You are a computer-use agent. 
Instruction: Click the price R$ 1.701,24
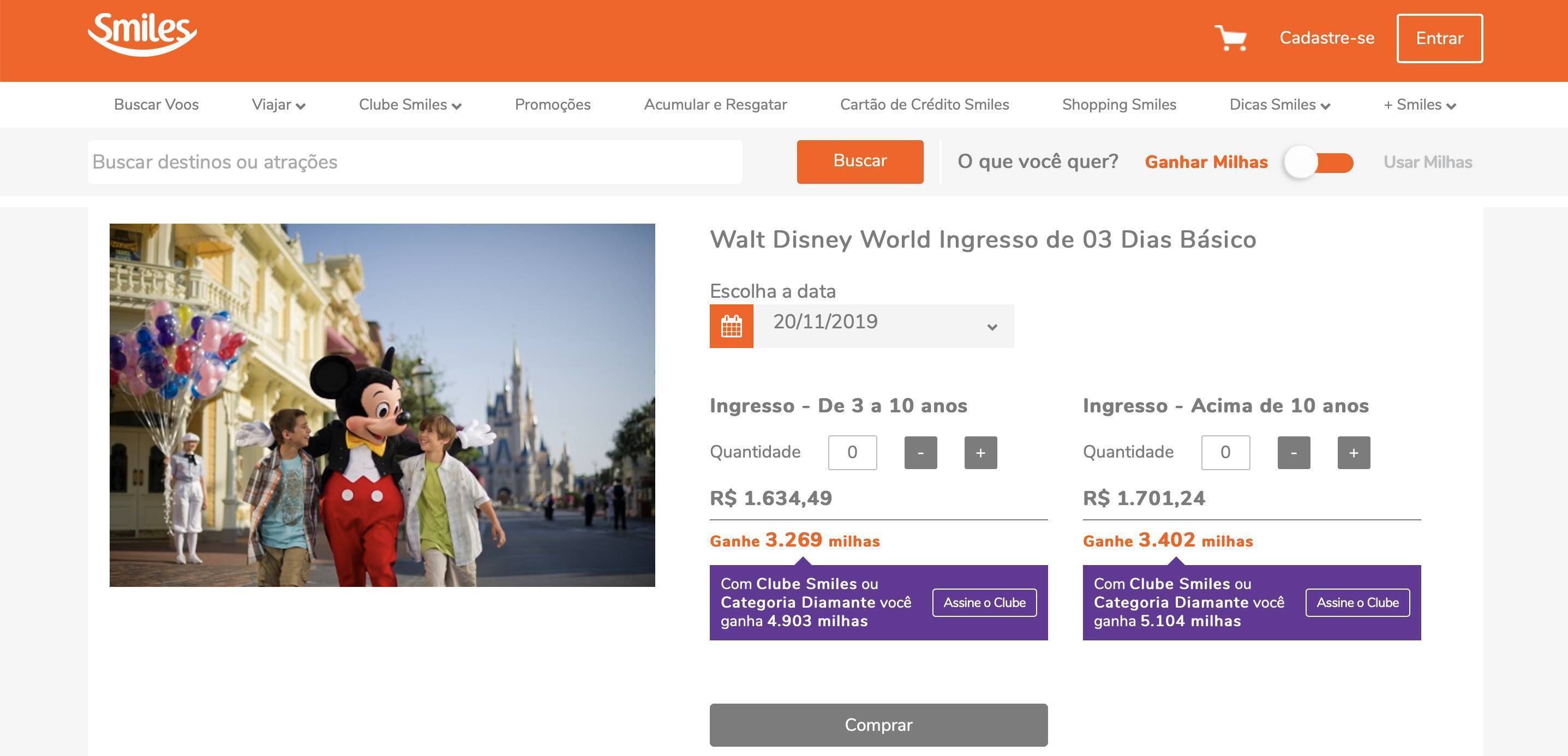coord(1144,499)
